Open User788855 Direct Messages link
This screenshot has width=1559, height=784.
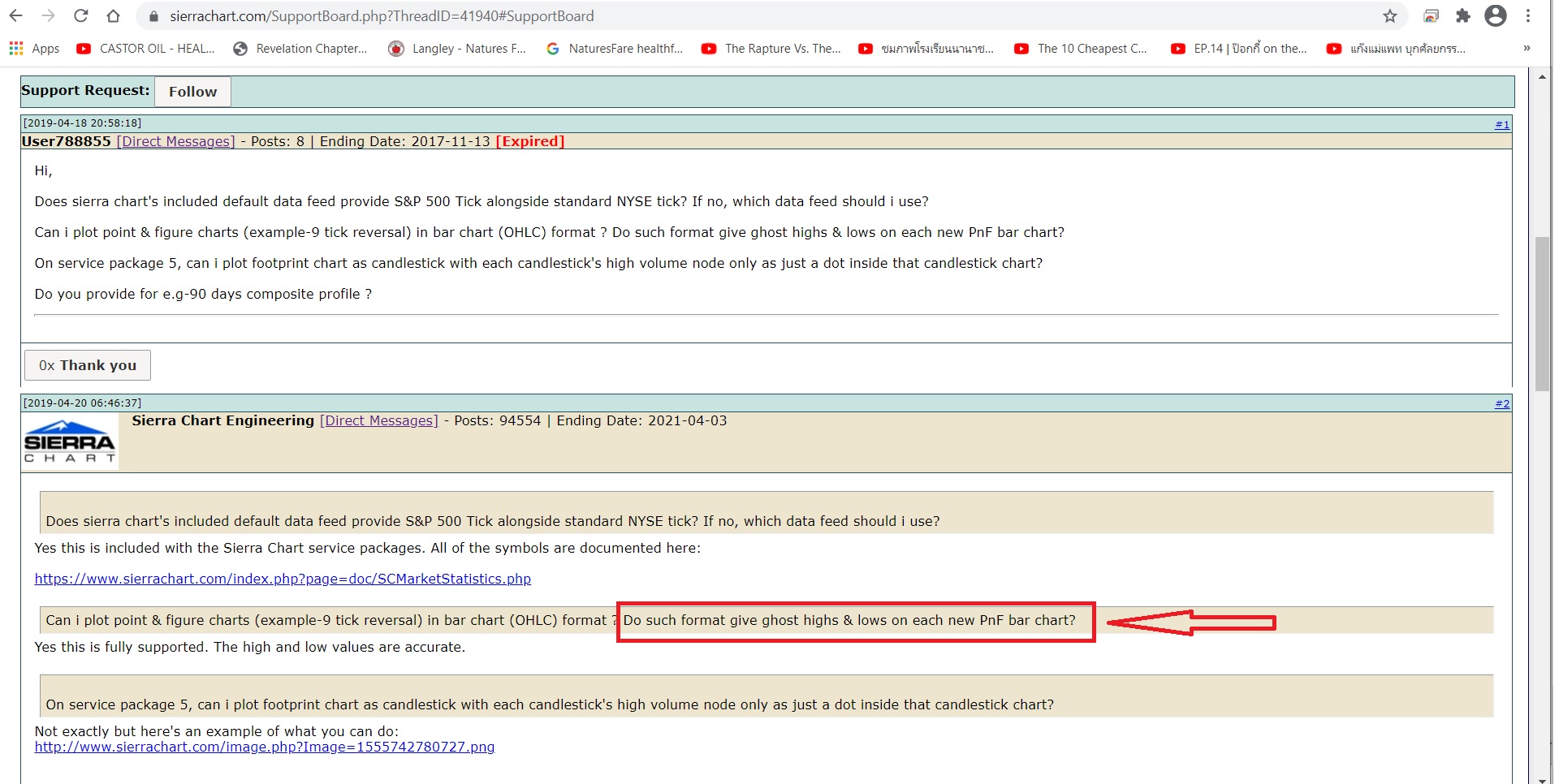pos(175,141)
